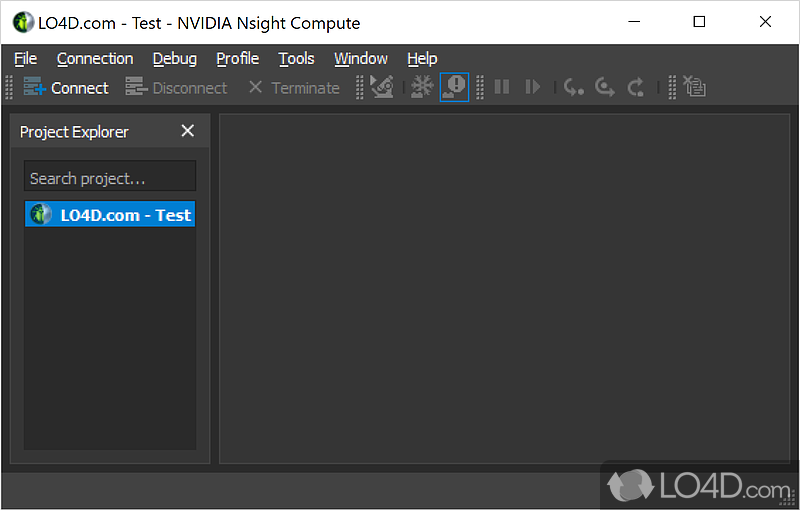Viewport: 800px width, 510px height.
Task: Open the Profile menu
Action: pos(238,59)
